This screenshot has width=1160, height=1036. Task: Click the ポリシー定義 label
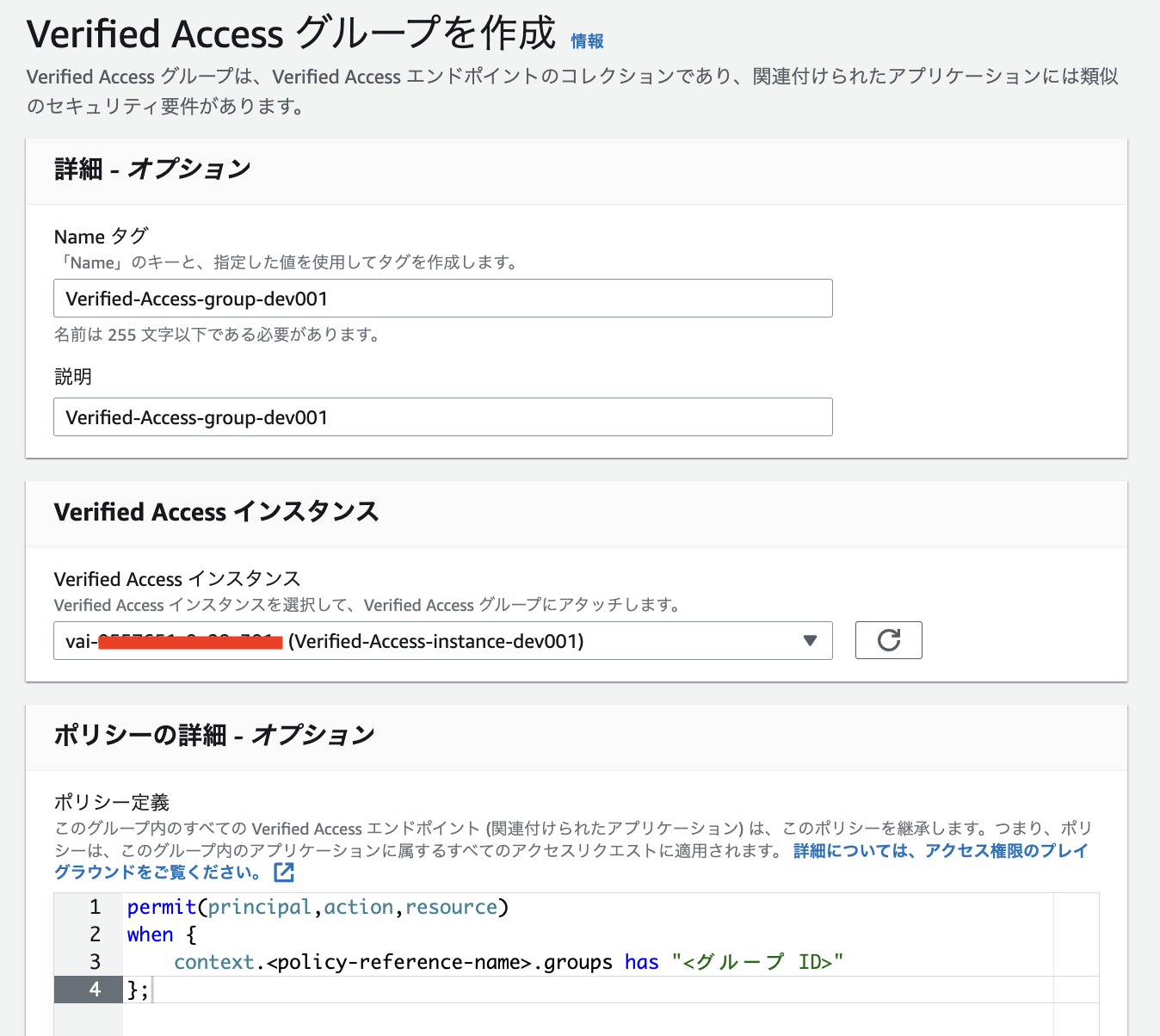click(x=111, y=802)
